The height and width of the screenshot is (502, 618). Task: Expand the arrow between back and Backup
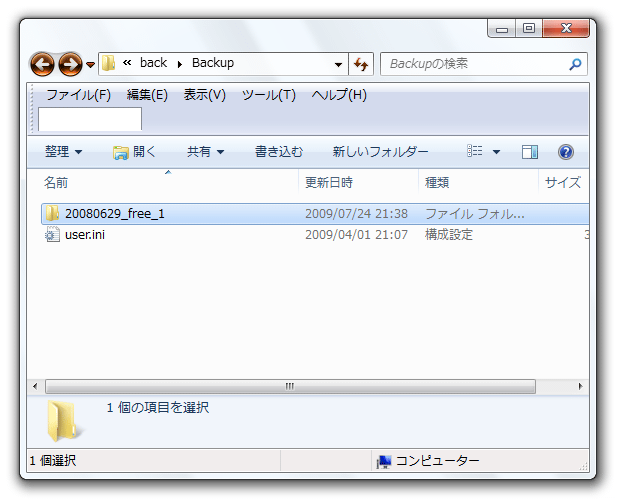[180, 64]
